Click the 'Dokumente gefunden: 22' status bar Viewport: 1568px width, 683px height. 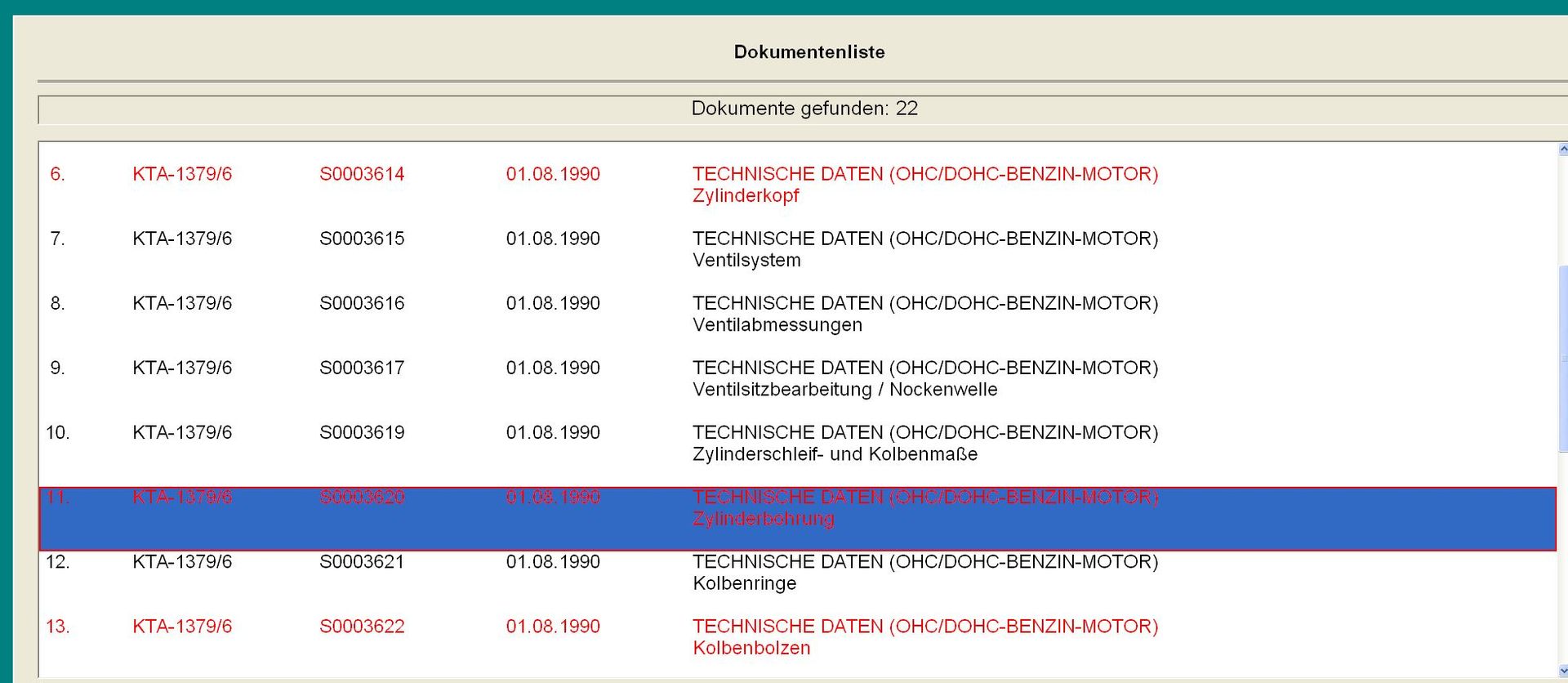804,109
